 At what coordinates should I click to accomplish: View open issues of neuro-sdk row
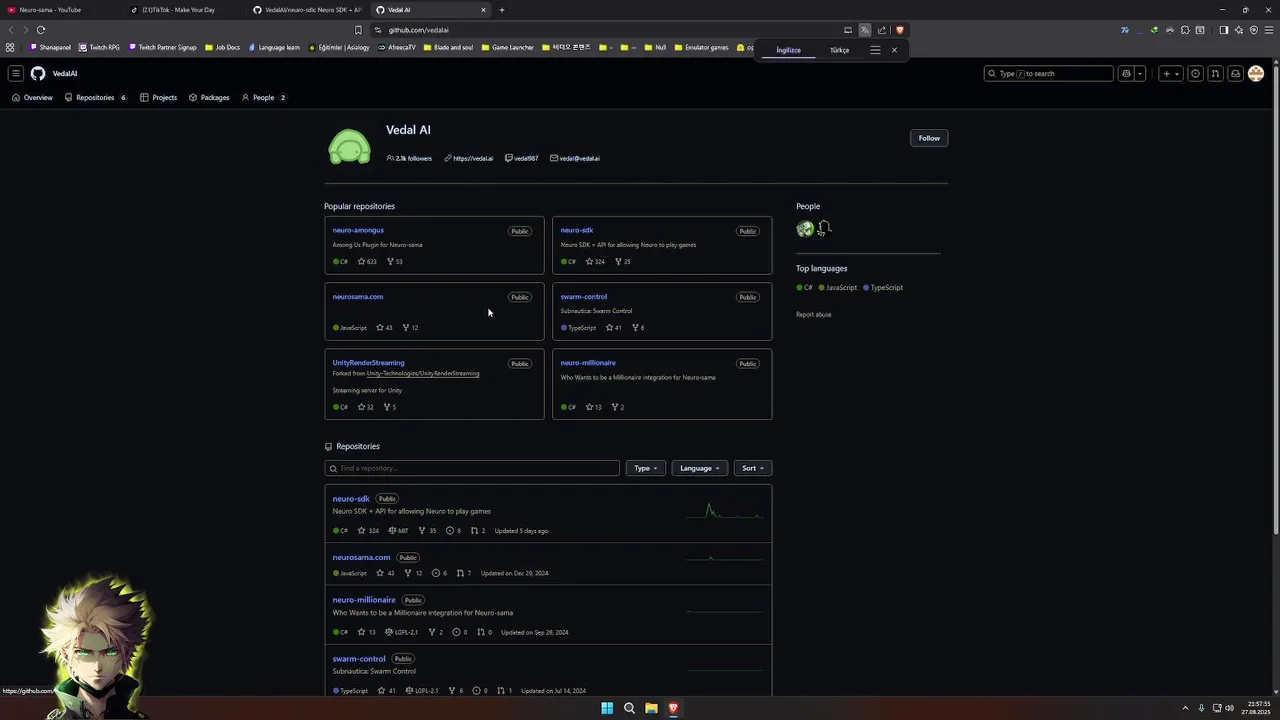[453, 531]
